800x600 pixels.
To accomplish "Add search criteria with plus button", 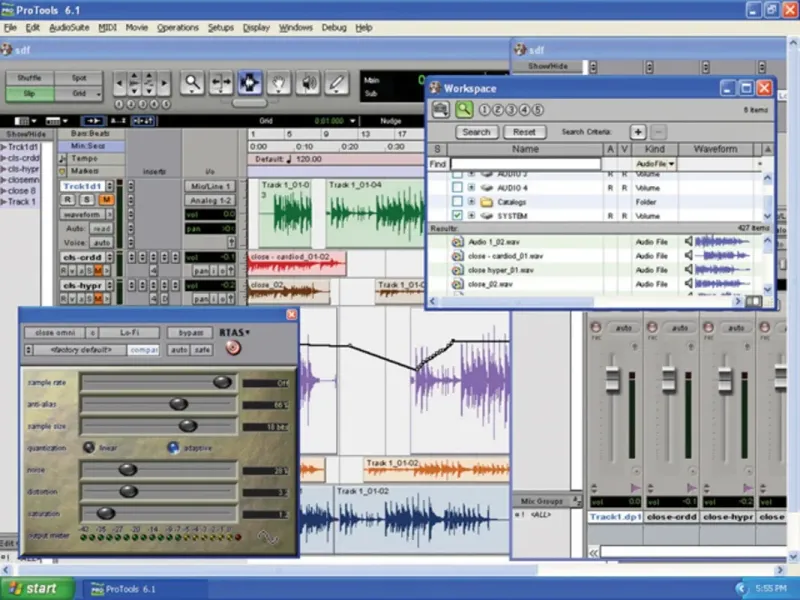I will pyautogui.click(x=637, y=132).
